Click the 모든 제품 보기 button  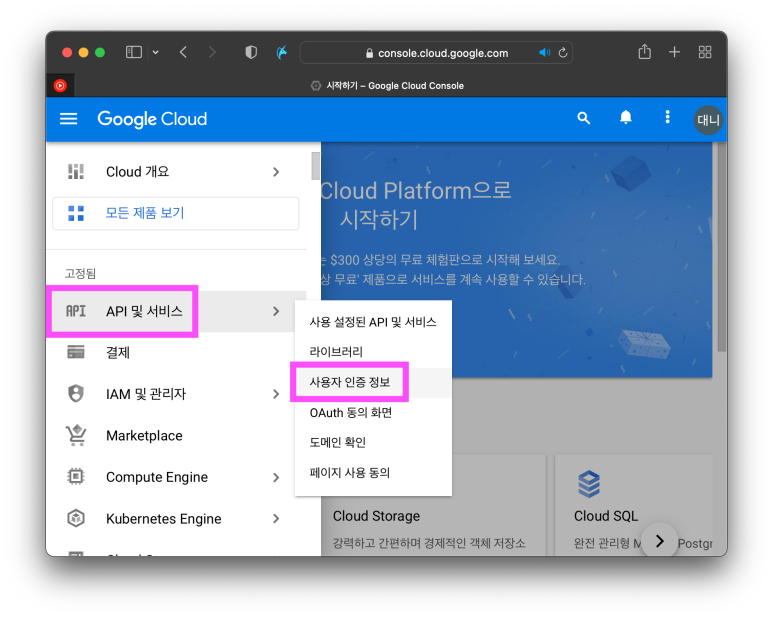pyautogui.click(x=176, y=213)
